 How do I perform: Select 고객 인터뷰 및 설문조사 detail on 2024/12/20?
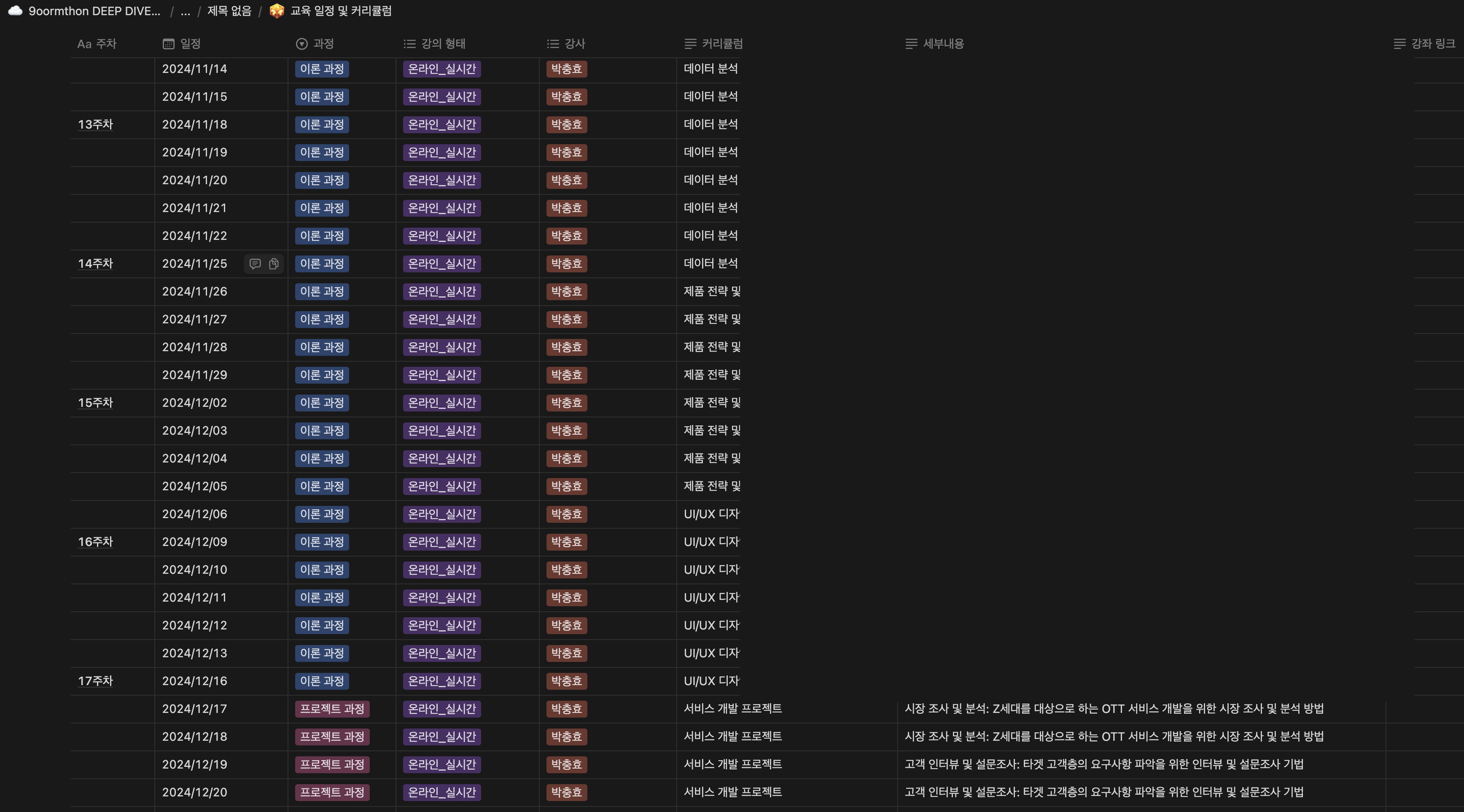tap(1142, 792)
